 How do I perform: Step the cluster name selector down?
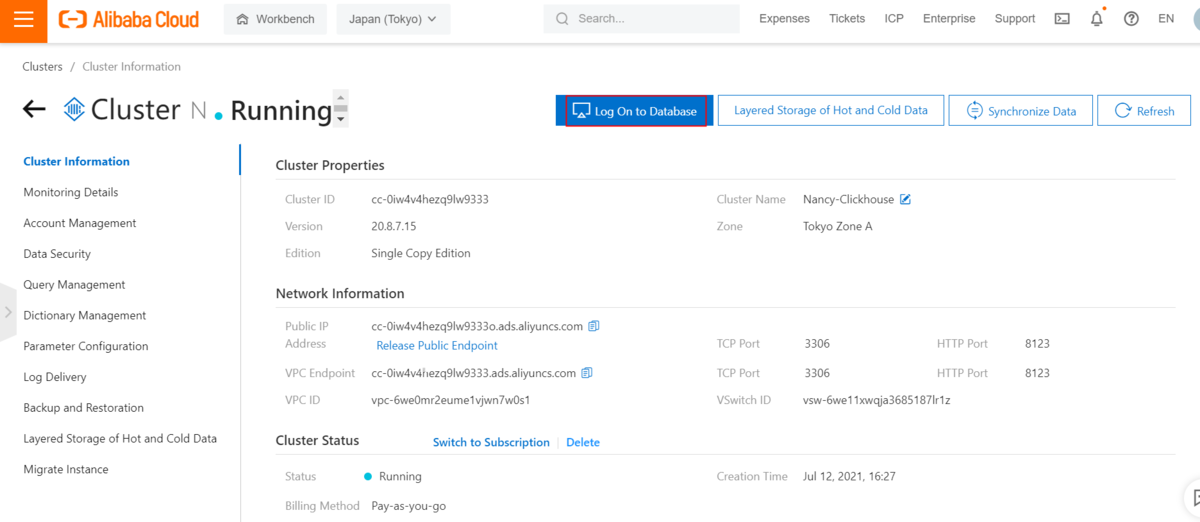(x=341, y=118)
